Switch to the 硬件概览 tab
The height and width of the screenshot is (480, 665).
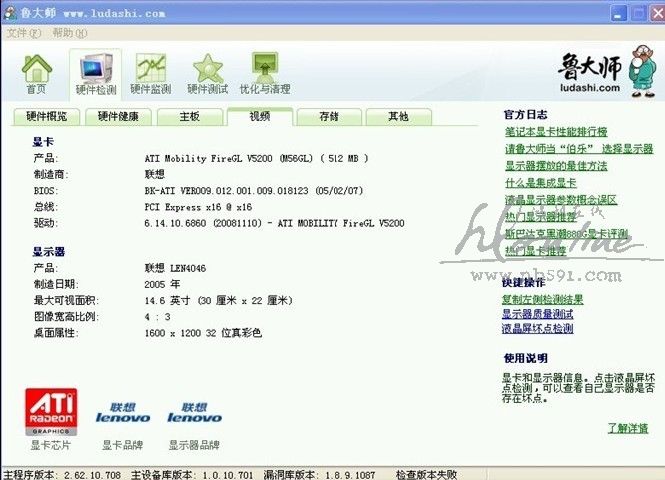coord(47,117)
